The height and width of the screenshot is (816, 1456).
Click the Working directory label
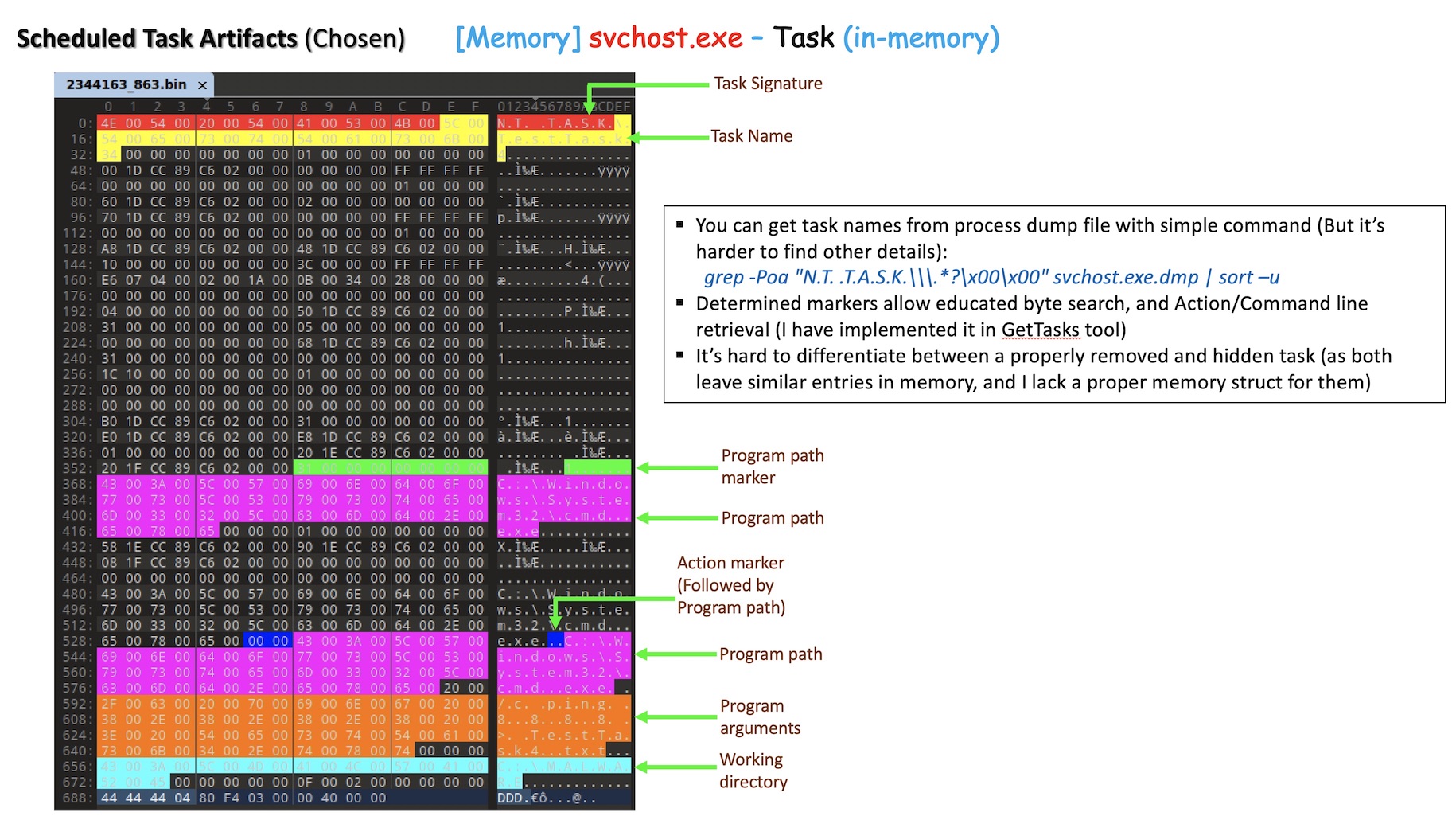click(753, 771)
